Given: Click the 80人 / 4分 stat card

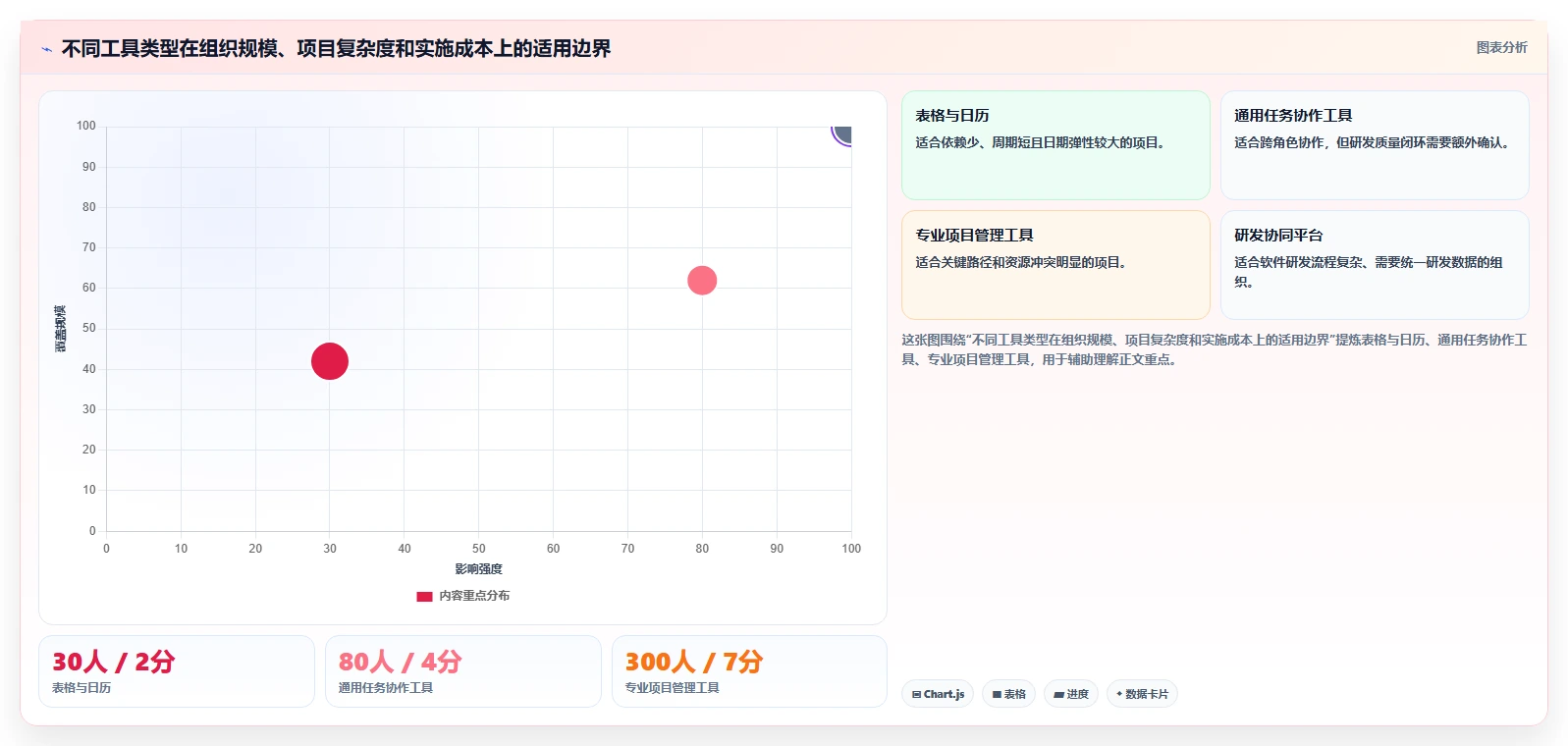Looking at the screenshot, I should (x=463, y=671).
